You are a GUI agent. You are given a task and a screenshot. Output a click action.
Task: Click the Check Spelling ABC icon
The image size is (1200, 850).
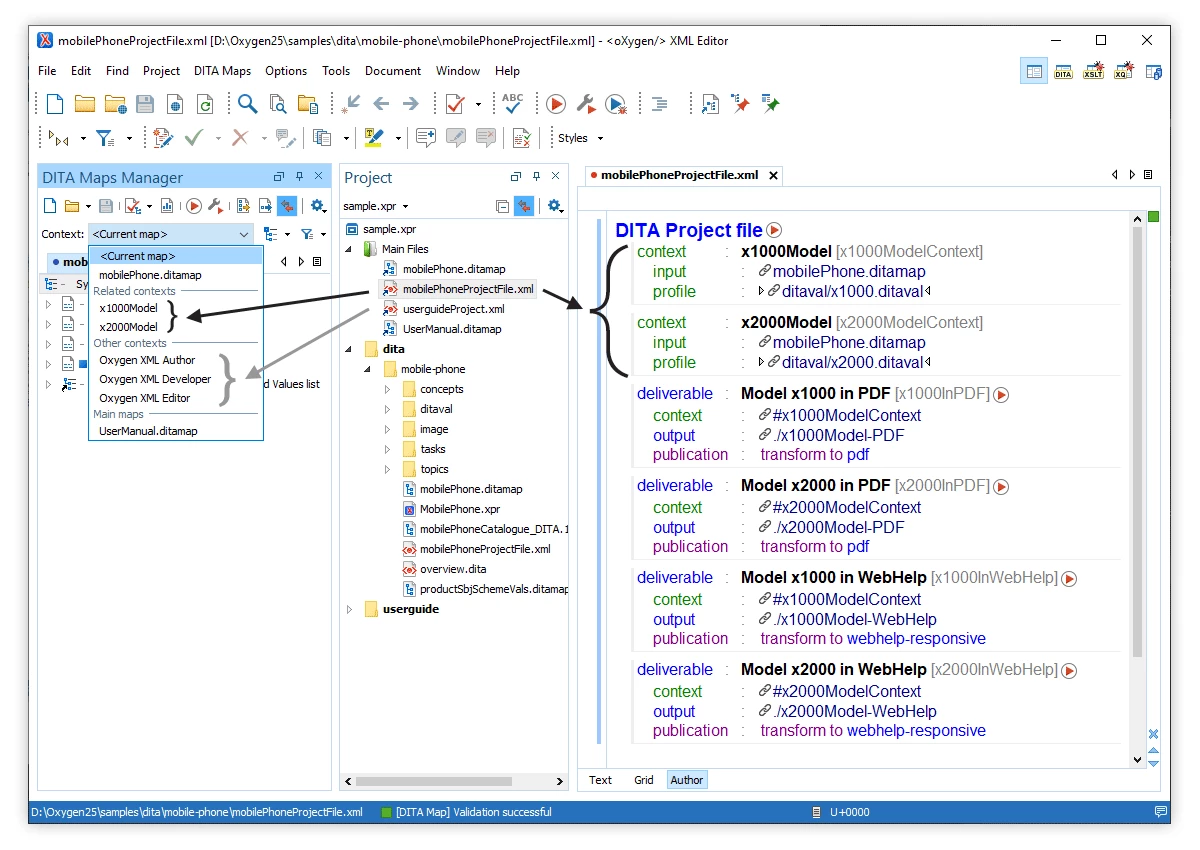click(513, 104)
